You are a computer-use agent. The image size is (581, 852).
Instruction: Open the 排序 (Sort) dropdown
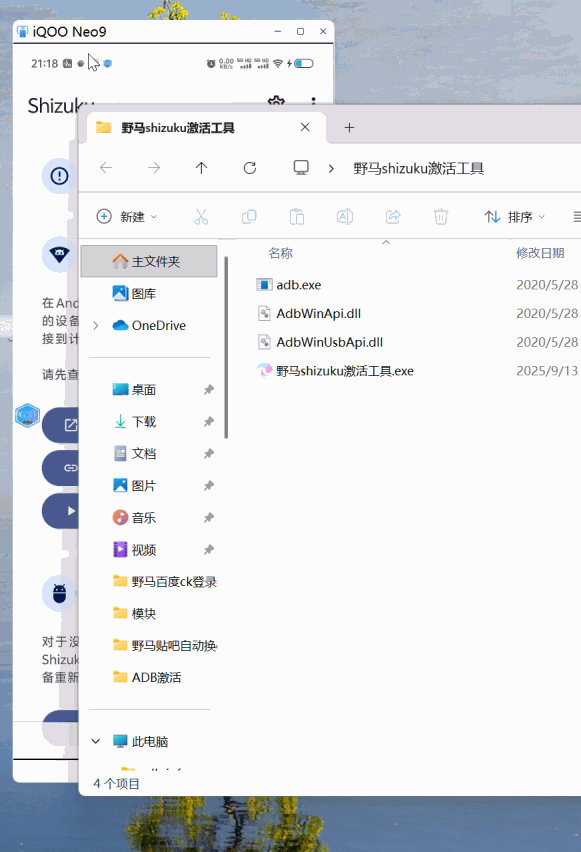pyautogui.click(x=514, y=217)
